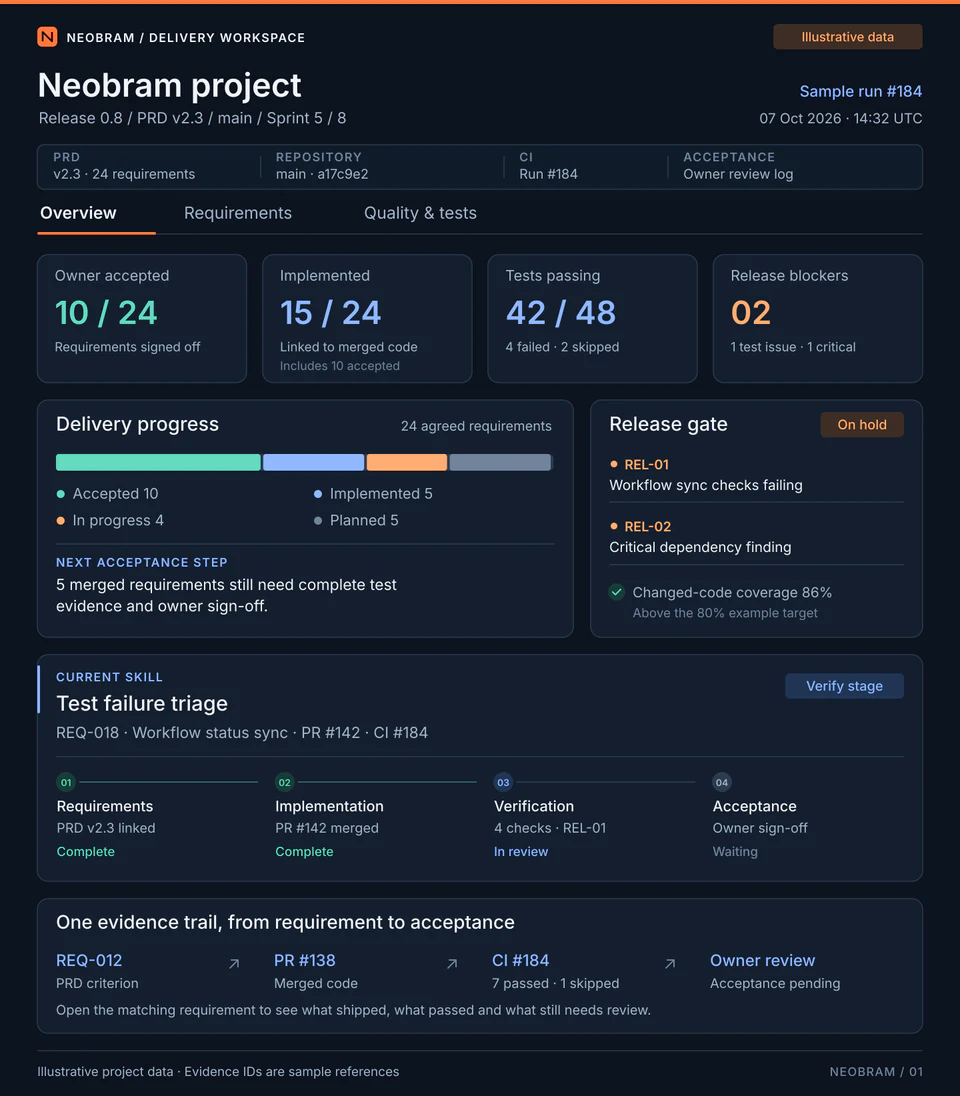Click the Test failure triage heading
The image size is (960, 1096).
pos(142,703)
